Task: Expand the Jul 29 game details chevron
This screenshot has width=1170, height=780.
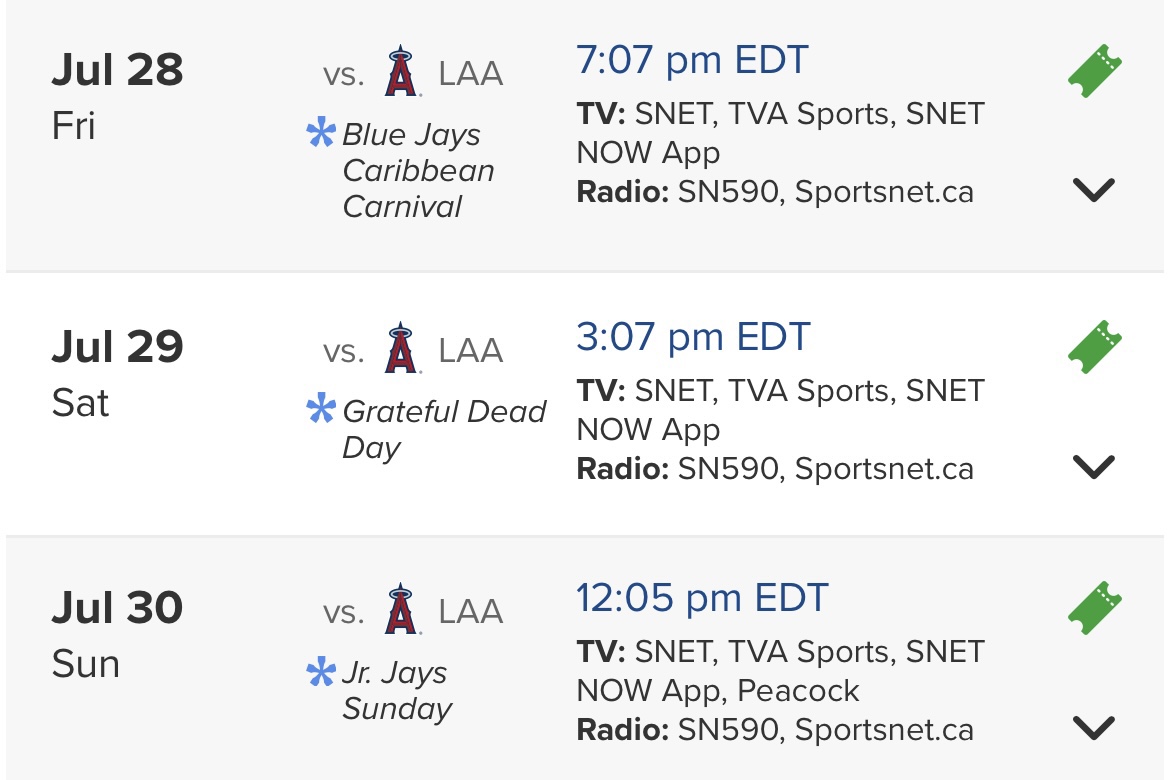Action: [1093, 467]
